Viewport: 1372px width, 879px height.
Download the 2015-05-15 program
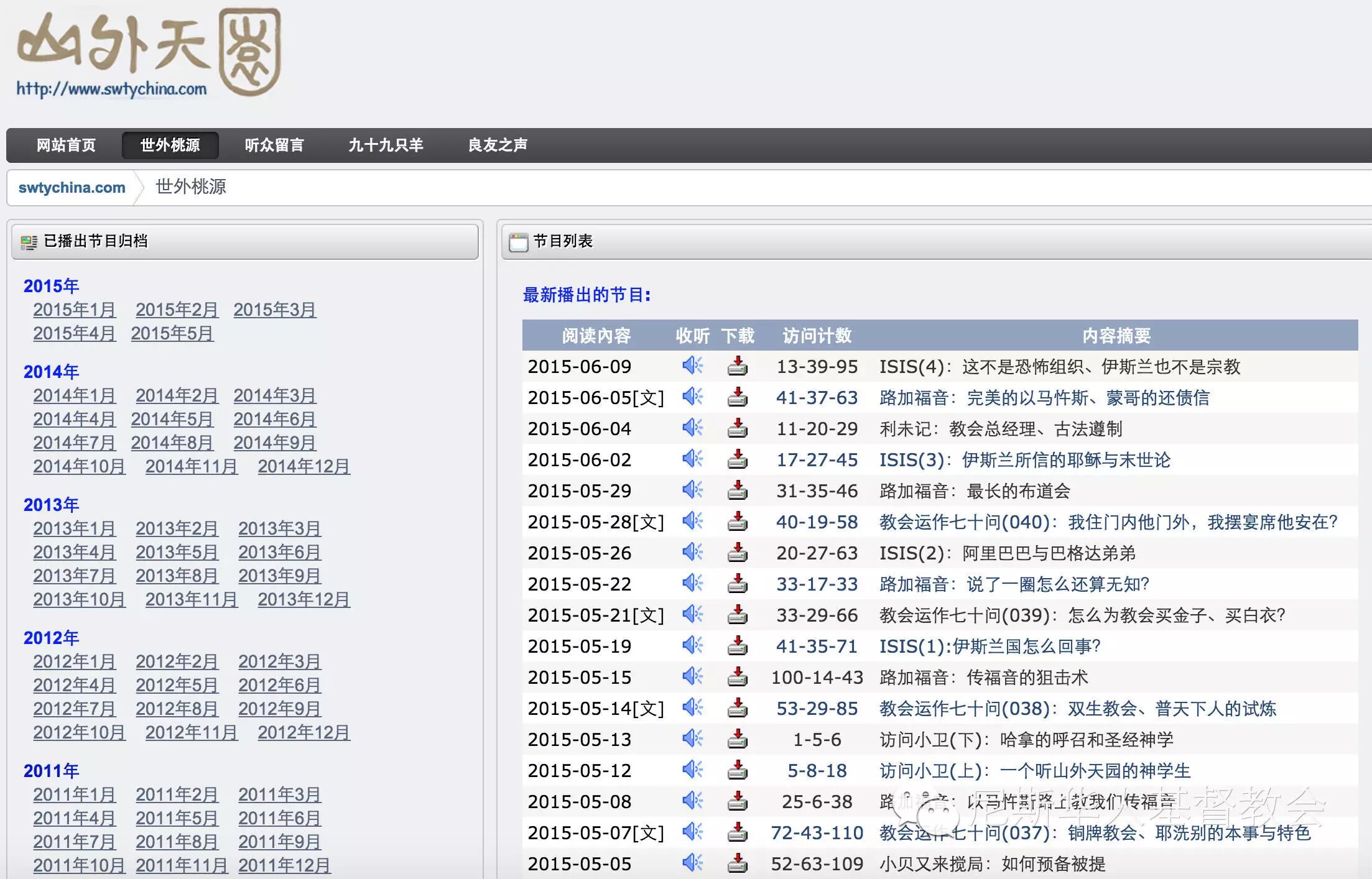point(737,677)
